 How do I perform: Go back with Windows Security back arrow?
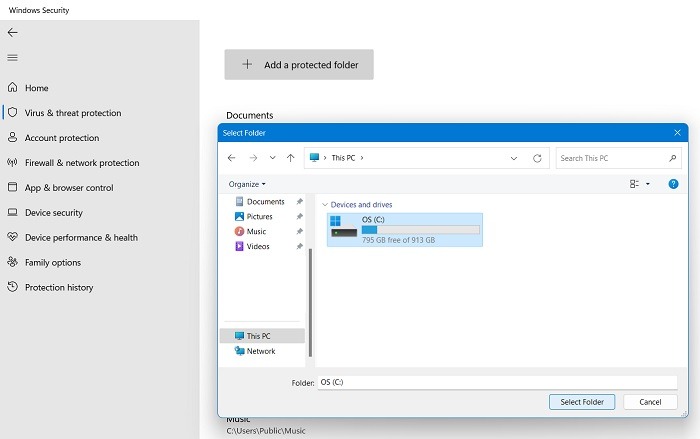point(12,32)
